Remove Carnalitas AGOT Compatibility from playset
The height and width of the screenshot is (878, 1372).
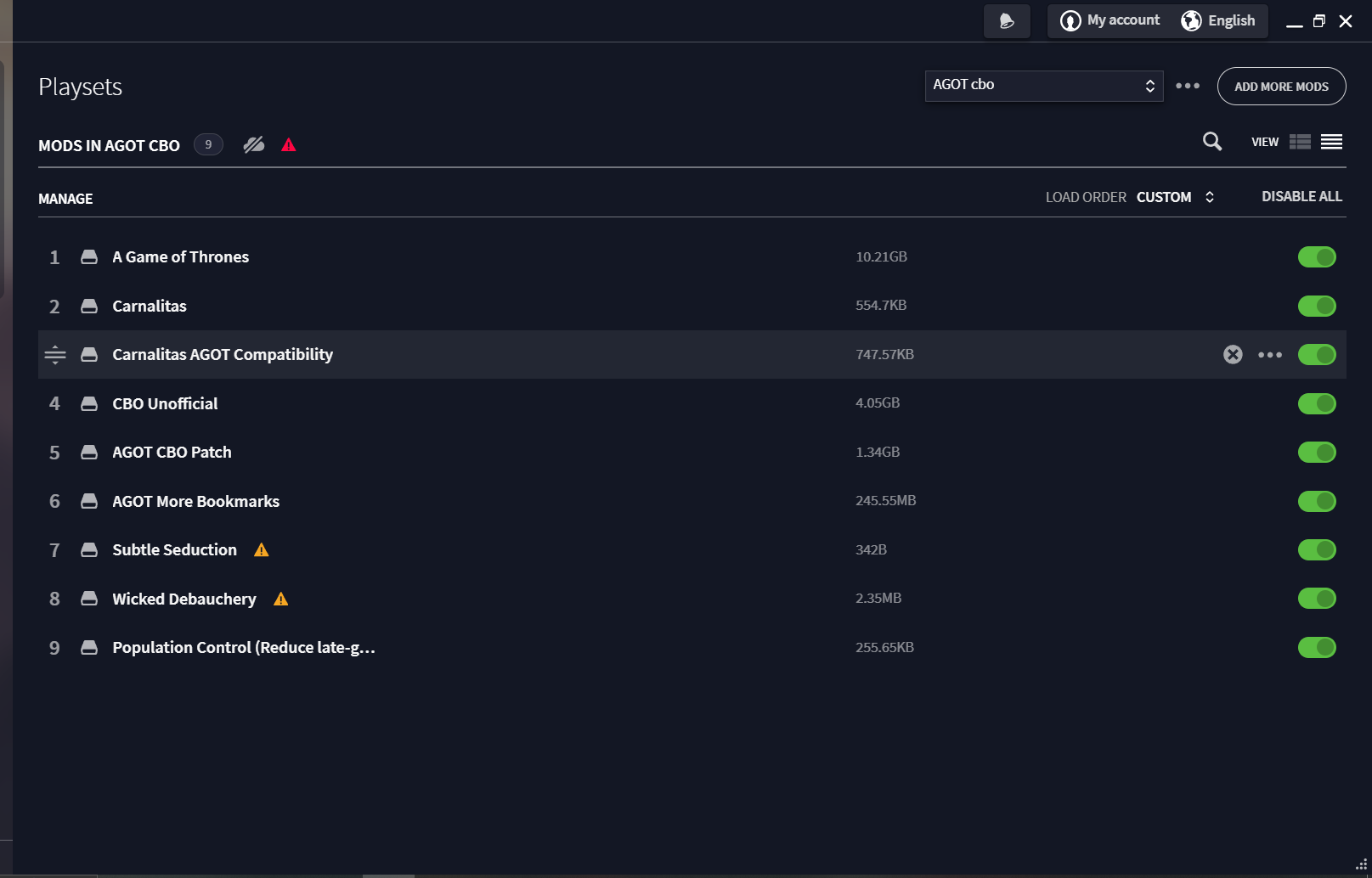1233,355
